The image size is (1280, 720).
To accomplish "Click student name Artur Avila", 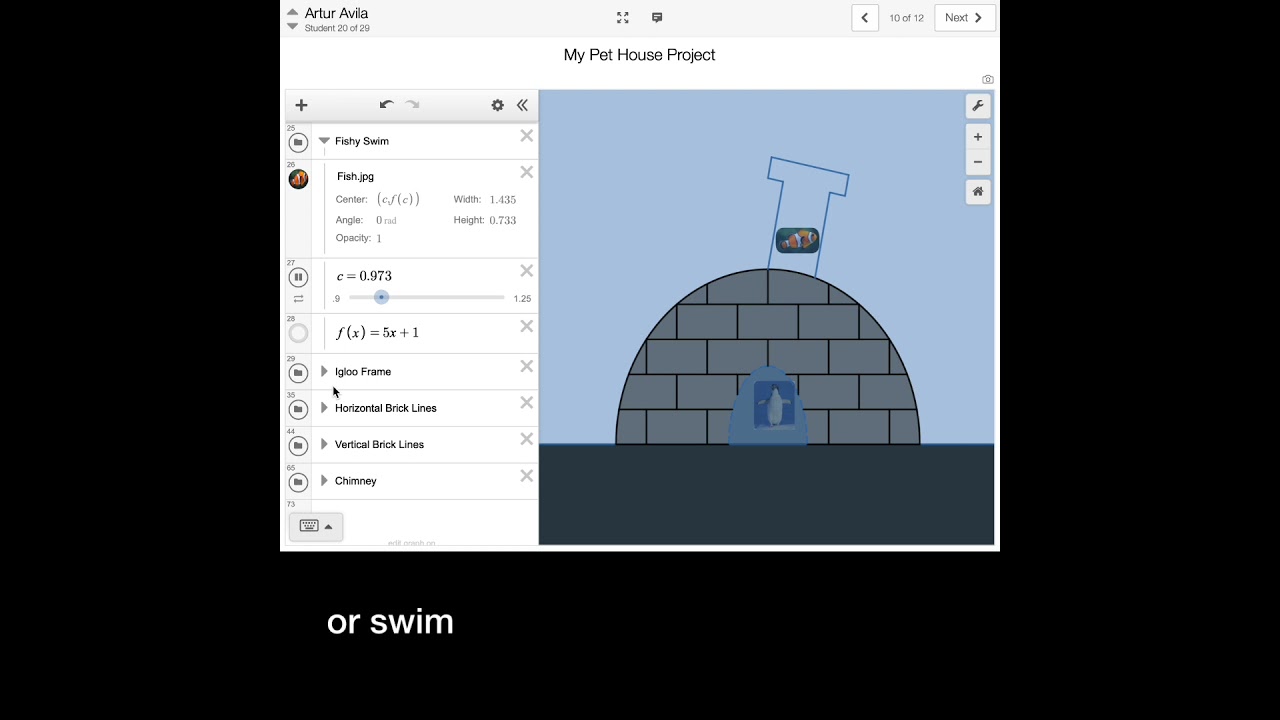I will (337, 13).
